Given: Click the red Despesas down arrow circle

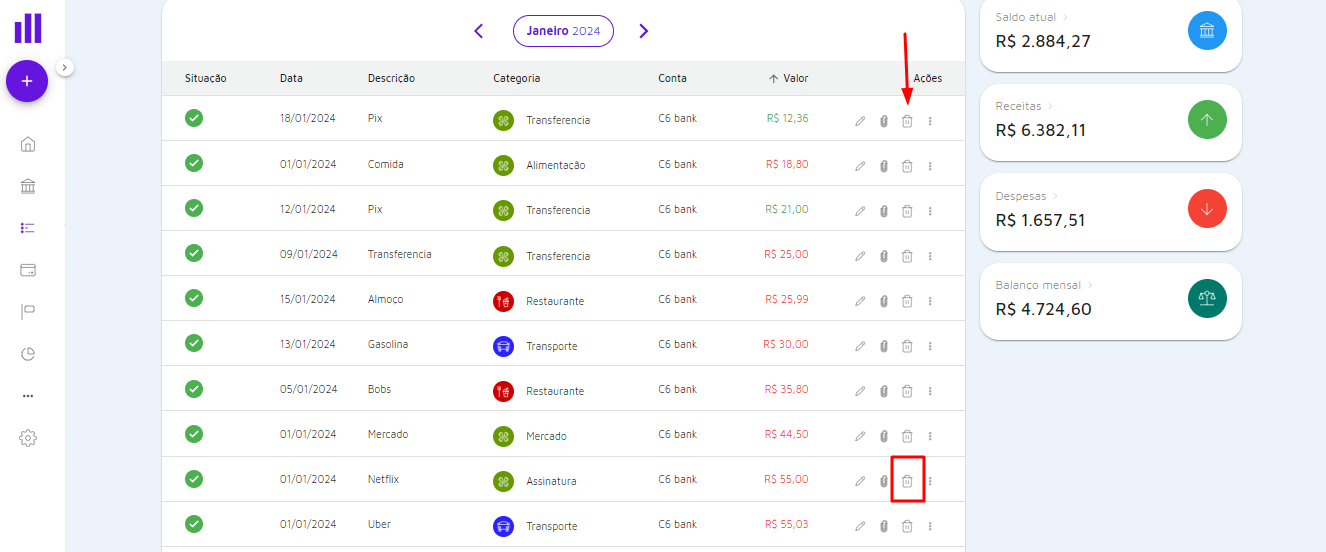Looking at the screenshot, I should (1206, 209).
